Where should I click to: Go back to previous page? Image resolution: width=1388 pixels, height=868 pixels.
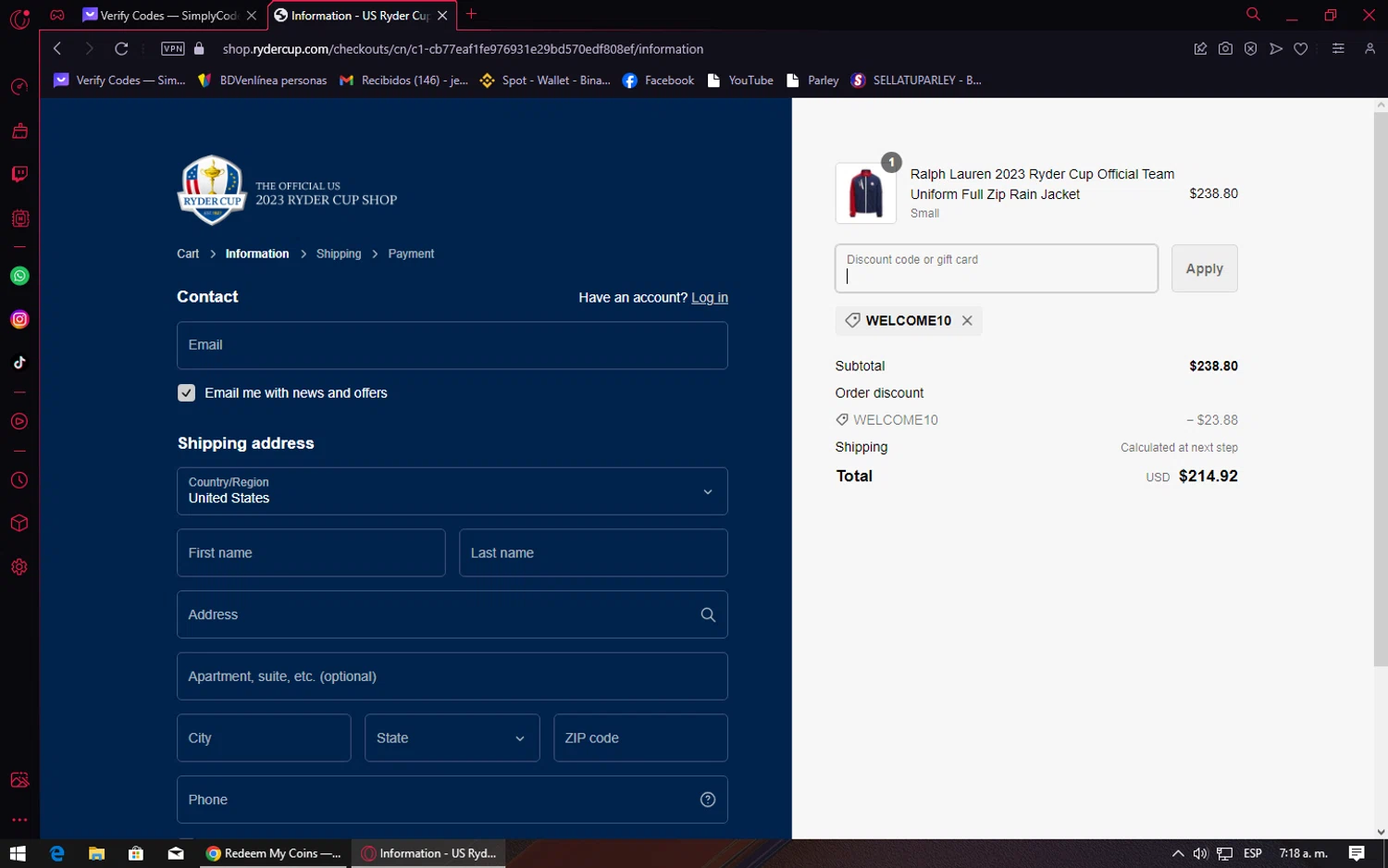pos(57,49)
